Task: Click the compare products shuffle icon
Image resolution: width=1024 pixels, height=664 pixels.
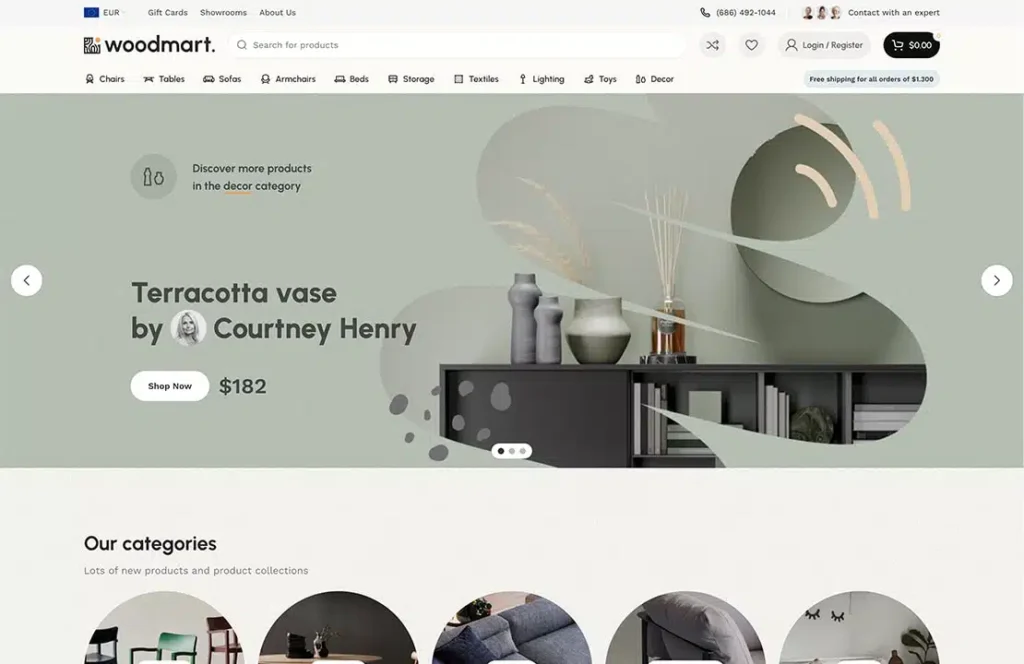Action: [712, 45]
